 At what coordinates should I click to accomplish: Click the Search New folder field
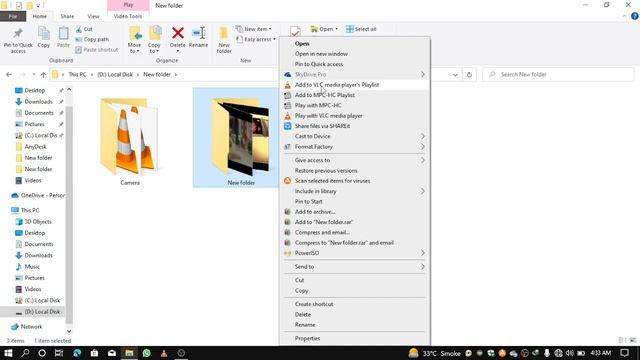tap(558, 75)
